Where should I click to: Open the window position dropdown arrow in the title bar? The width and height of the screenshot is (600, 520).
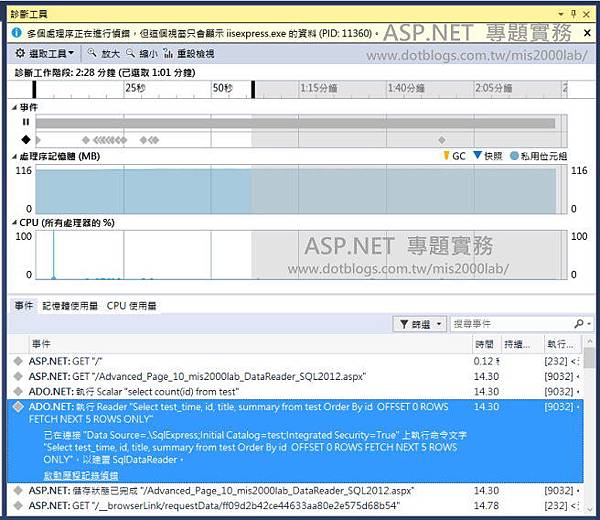pyautogui.click(x=561, y=14)
